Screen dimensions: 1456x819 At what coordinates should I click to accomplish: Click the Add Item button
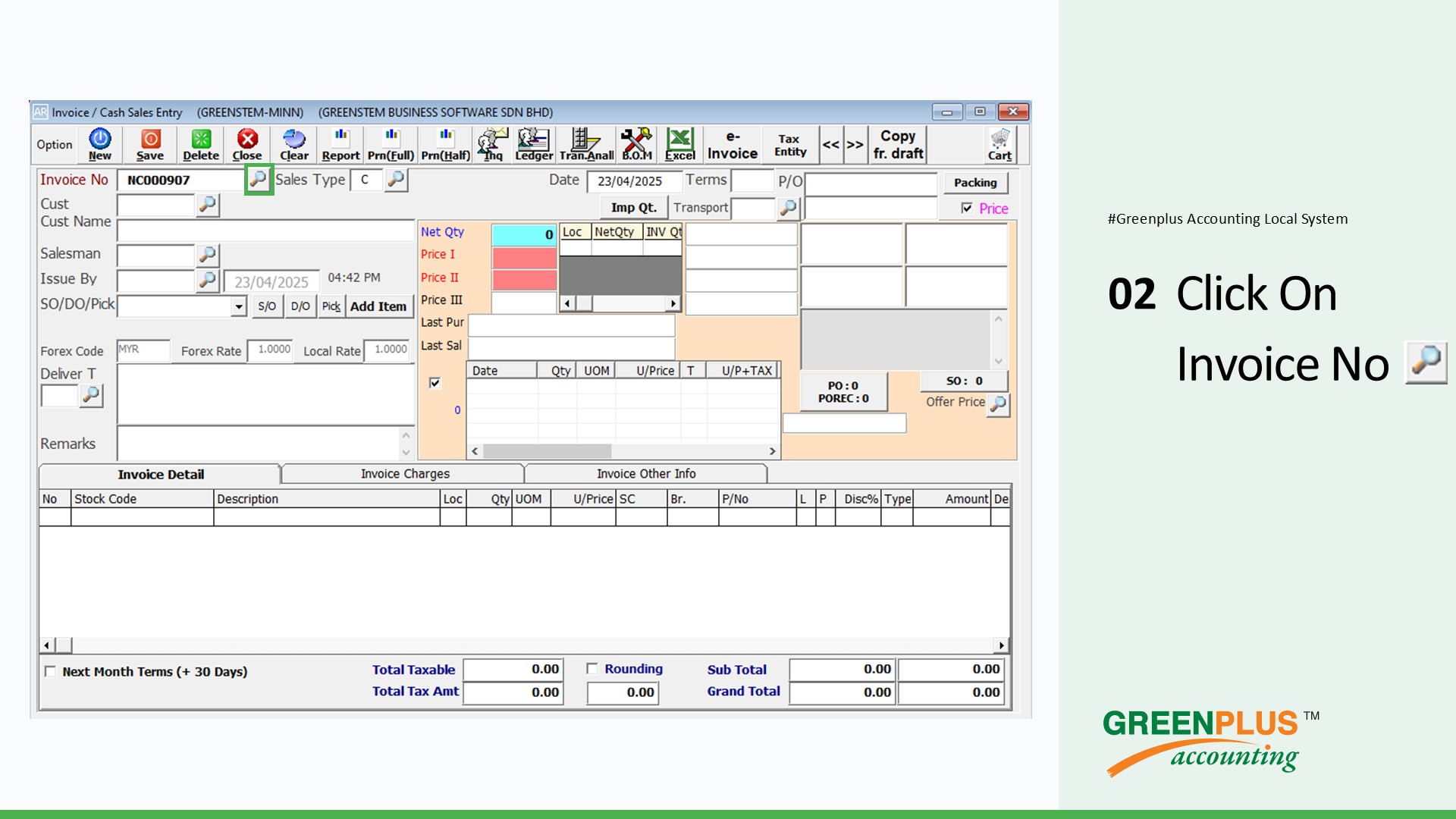coord(378,306)
